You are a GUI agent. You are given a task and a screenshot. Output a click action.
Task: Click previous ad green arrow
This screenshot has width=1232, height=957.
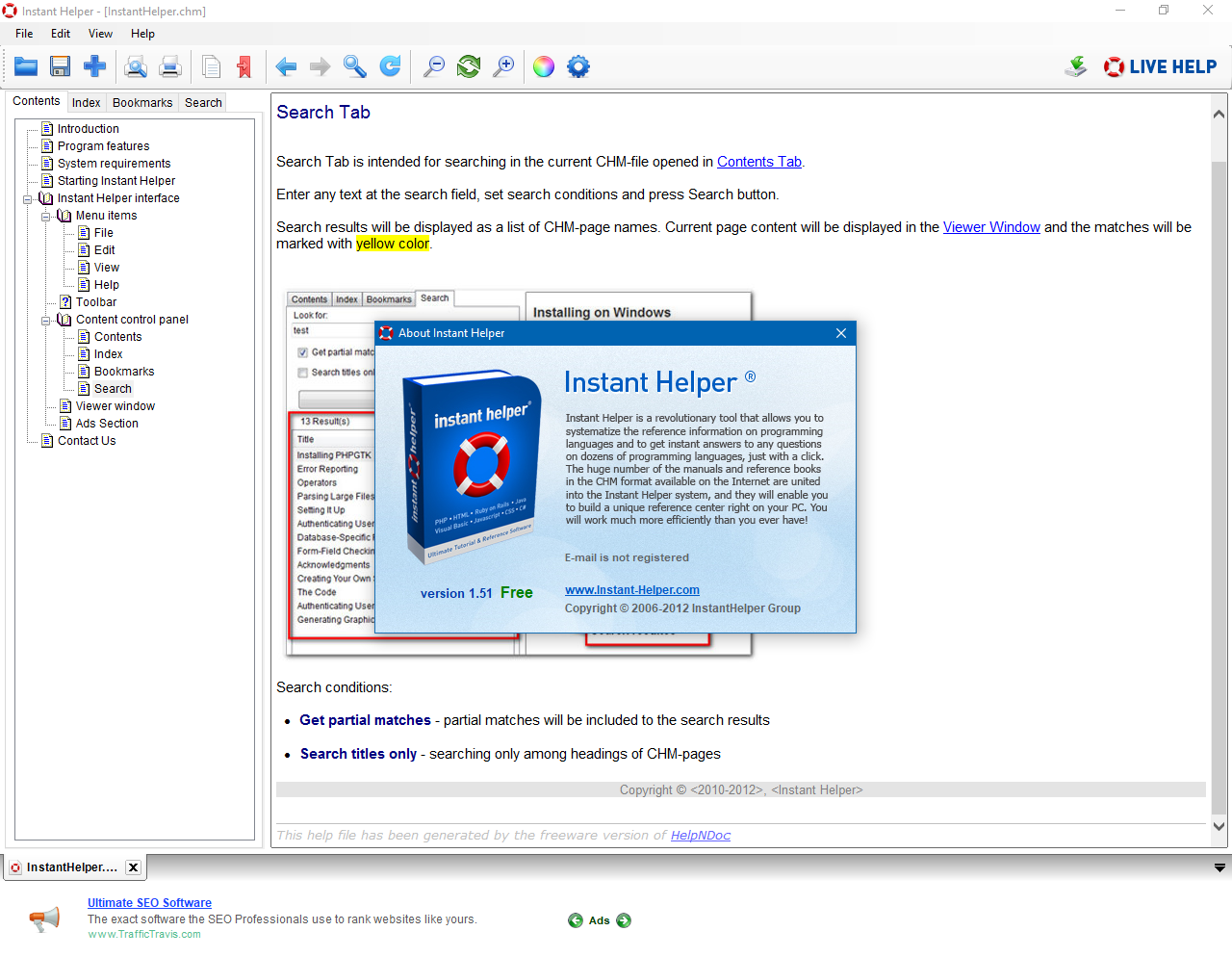click(x=576, y=920)
